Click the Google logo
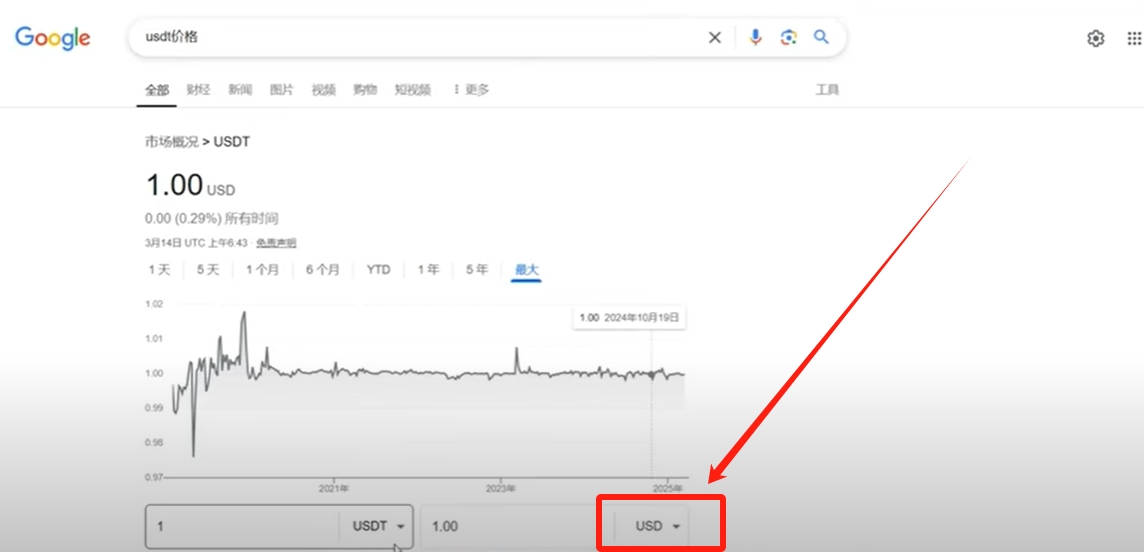This screenshot has height=552, width=1144. click(53, 38)
